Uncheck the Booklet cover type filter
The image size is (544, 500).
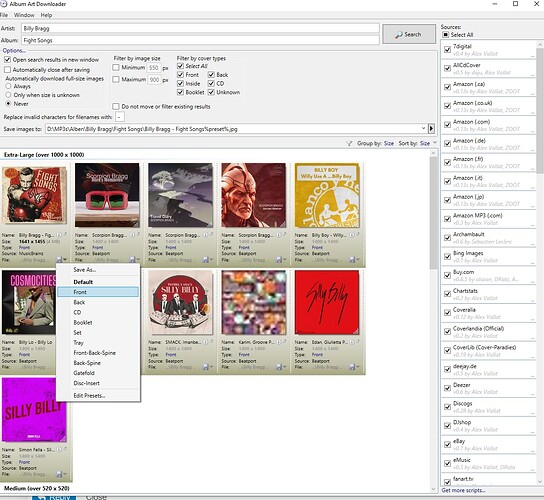[180, 92]
